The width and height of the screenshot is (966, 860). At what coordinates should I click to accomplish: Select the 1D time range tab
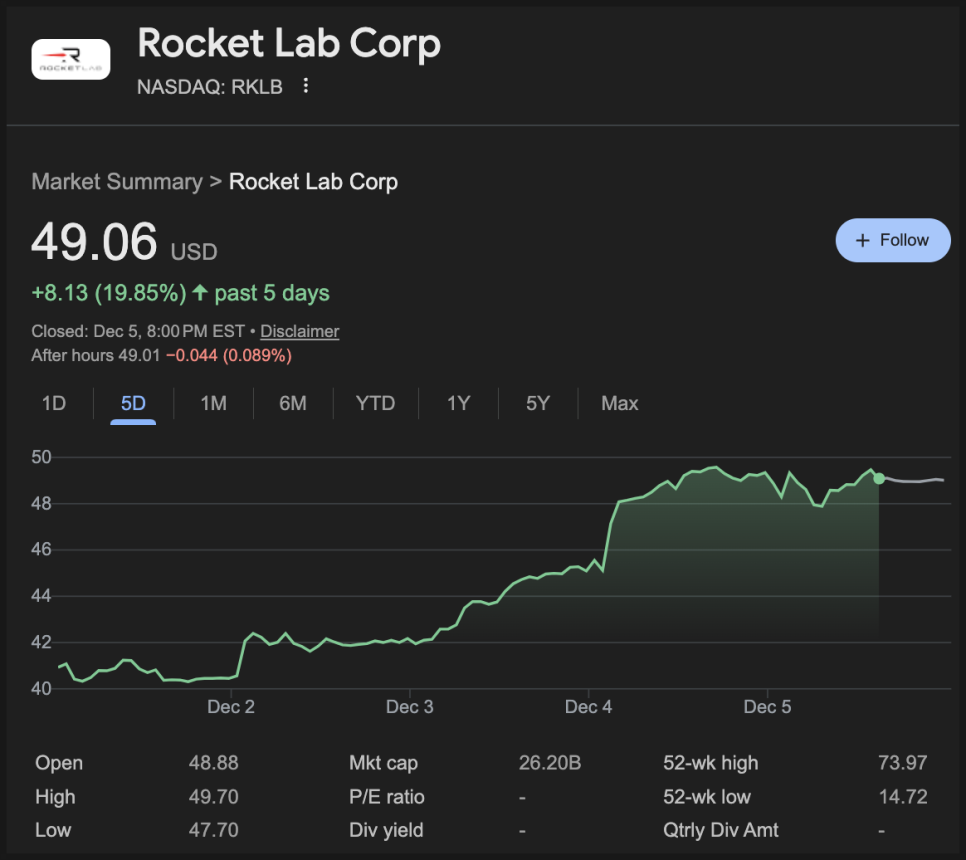point(53,404)
